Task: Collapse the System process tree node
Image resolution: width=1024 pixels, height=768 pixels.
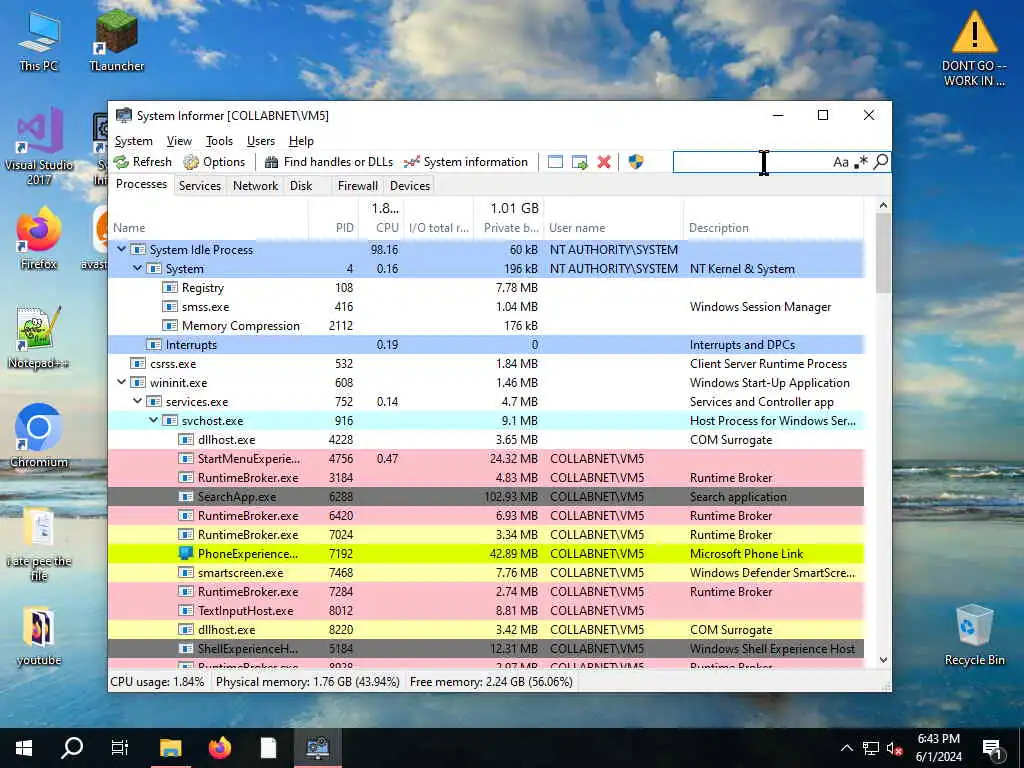Action: (x=137, y=268)
